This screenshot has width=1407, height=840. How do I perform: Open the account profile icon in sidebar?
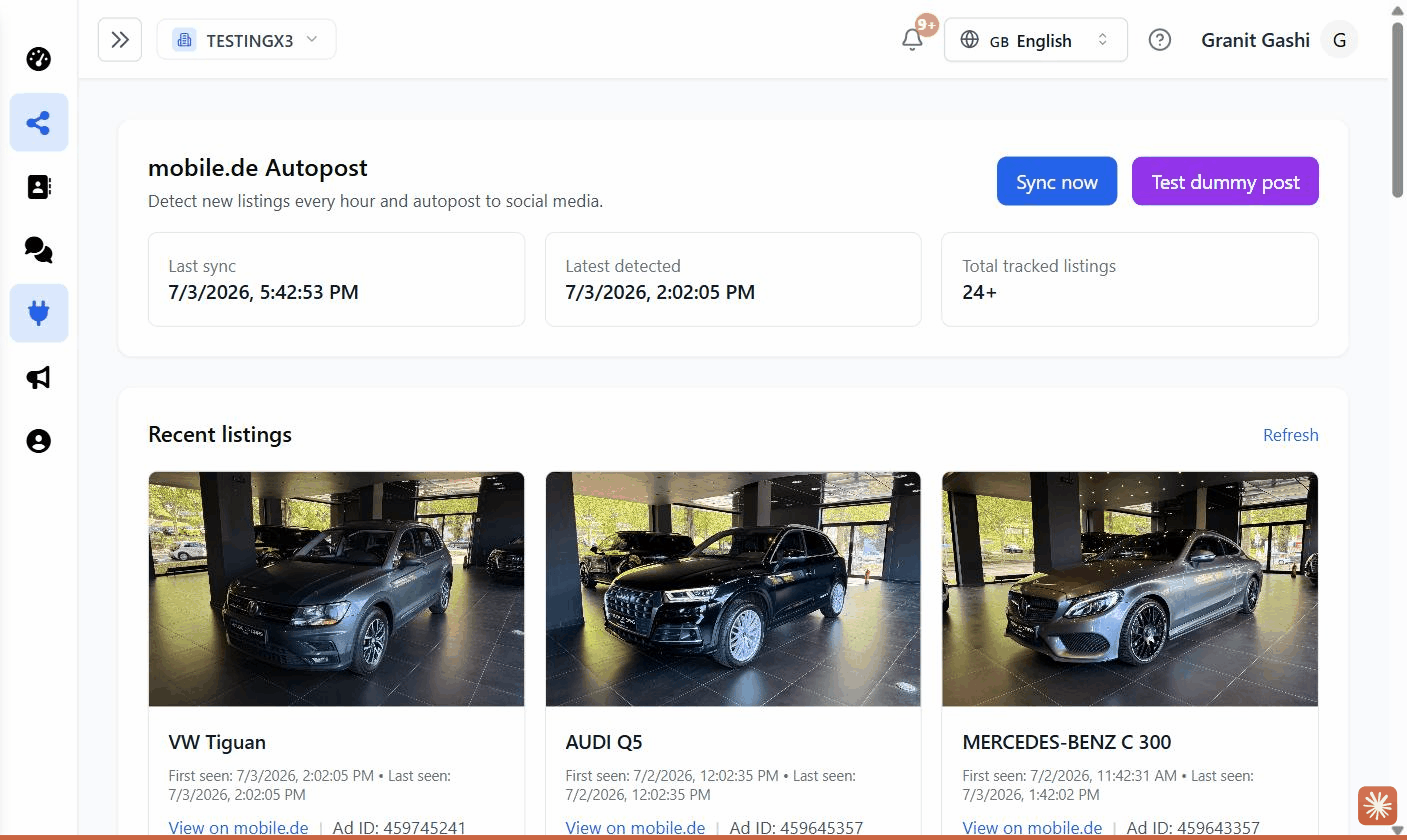point(38,441)
